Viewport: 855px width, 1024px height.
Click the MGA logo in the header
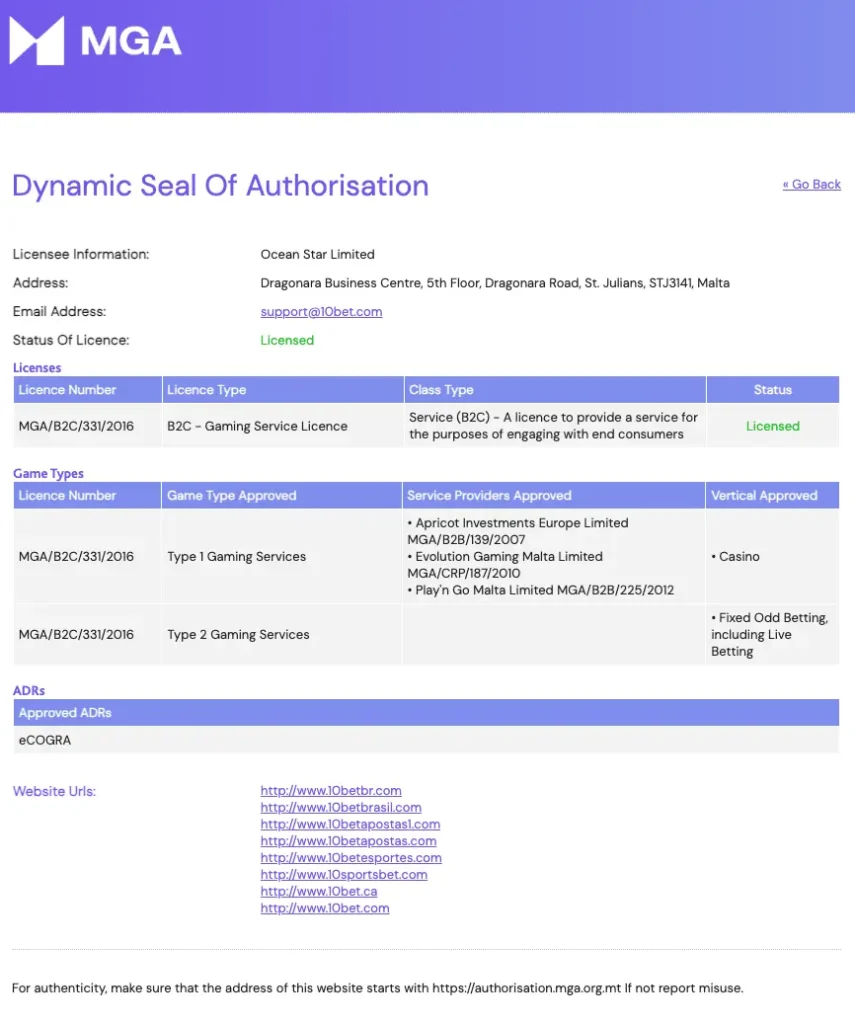pos(95,41)
